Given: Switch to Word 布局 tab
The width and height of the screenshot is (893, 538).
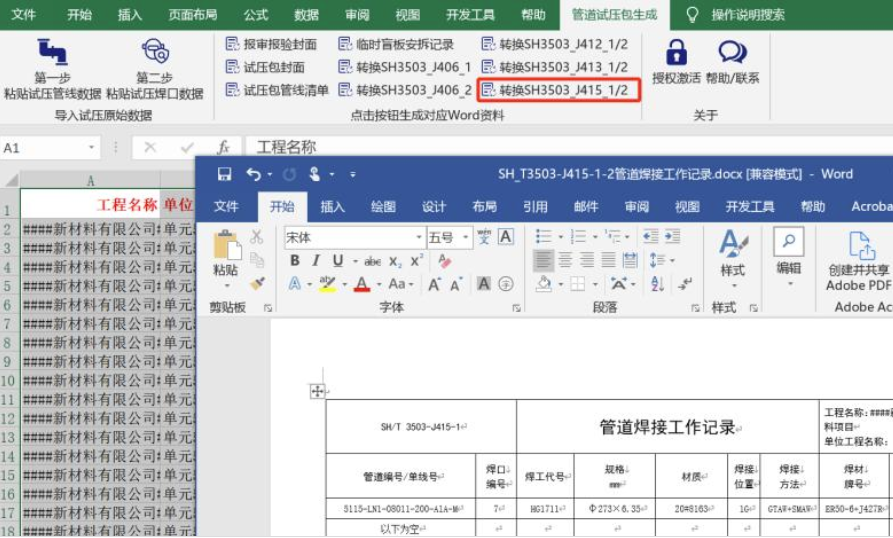Looking at the screenshot, I should [x=484, y=207].
